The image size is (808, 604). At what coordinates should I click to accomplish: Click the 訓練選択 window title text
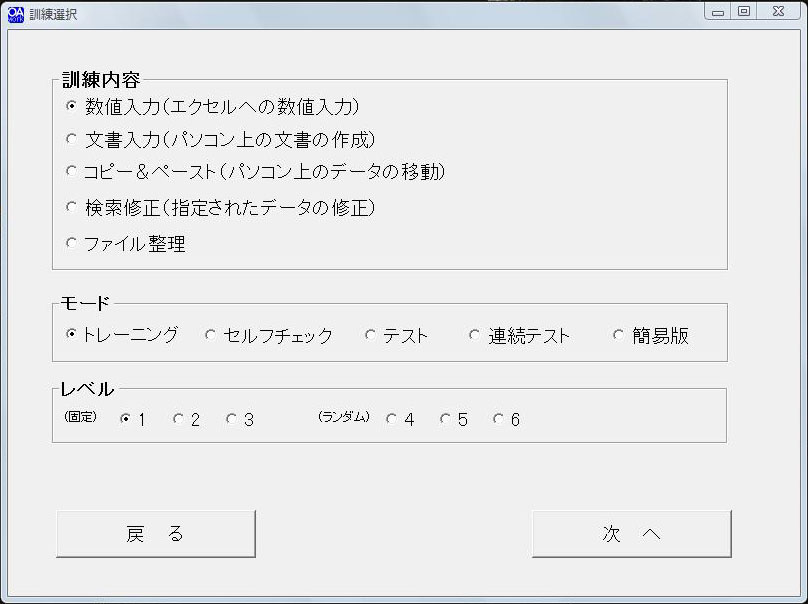[53, 14]
